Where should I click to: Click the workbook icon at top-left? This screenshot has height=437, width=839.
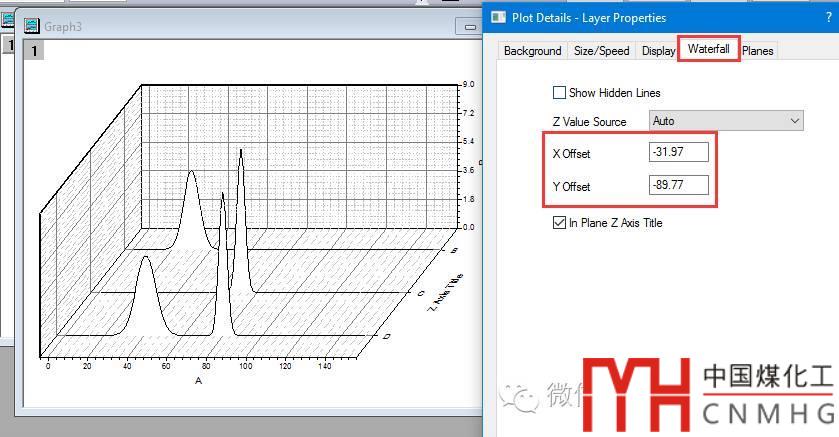pyautogui.click(x=7, y=20)
